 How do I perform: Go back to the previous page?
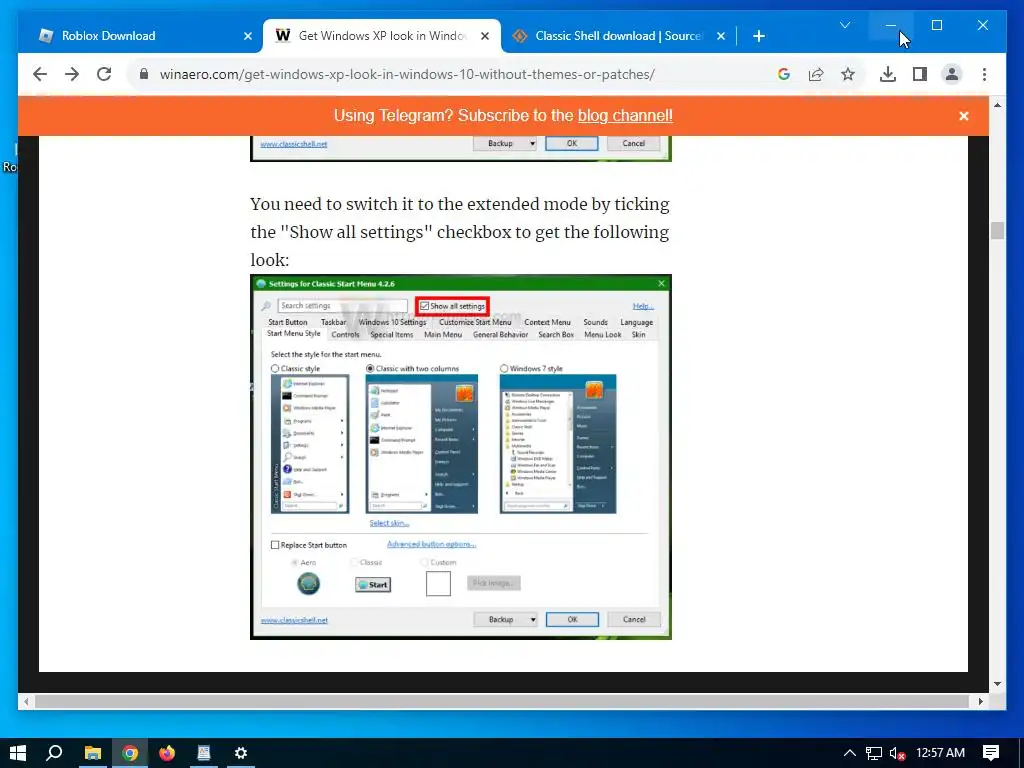tap(40, 74)
